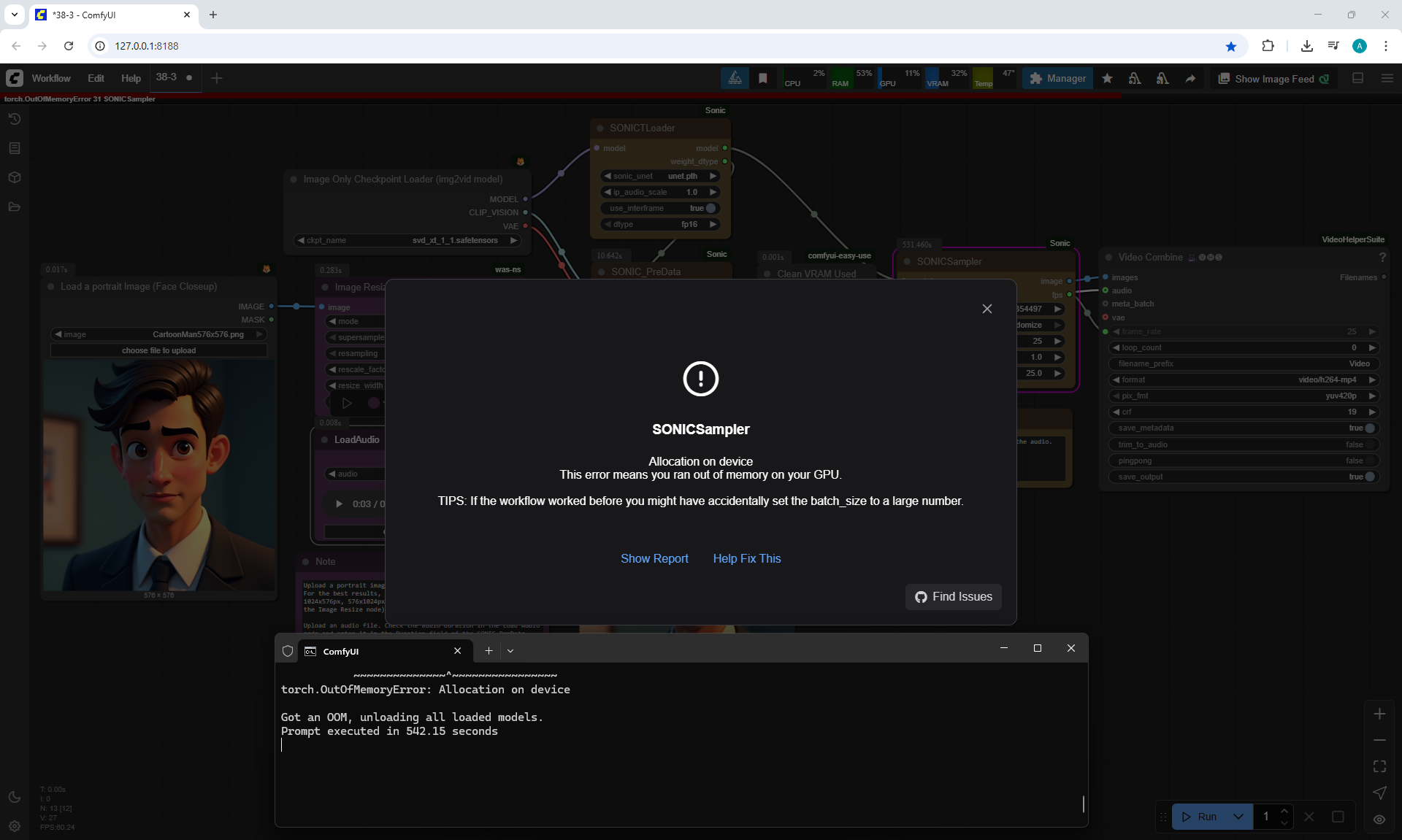
Task: Click the star favorites icon beside Manager
Action: click(x=1107, y=78)
